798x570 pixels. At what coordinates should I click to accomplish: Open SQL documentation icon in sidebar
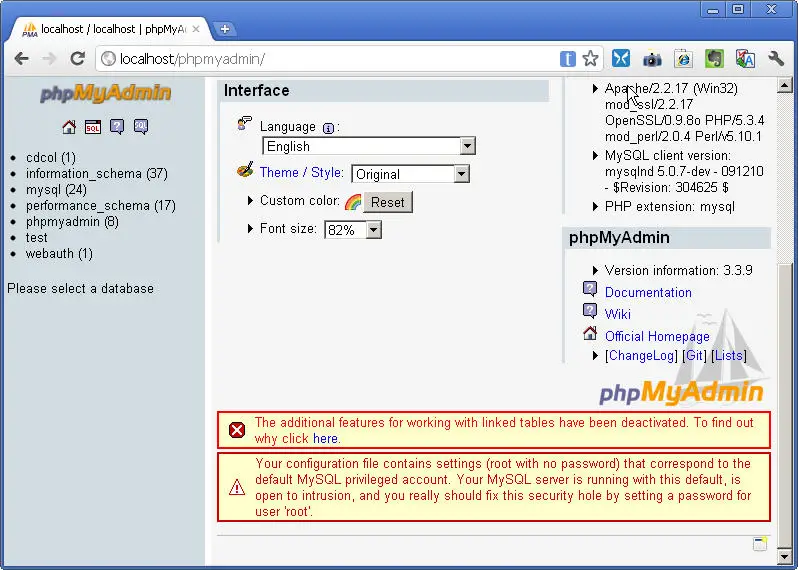pyautogui.click(x=141, y=127)
